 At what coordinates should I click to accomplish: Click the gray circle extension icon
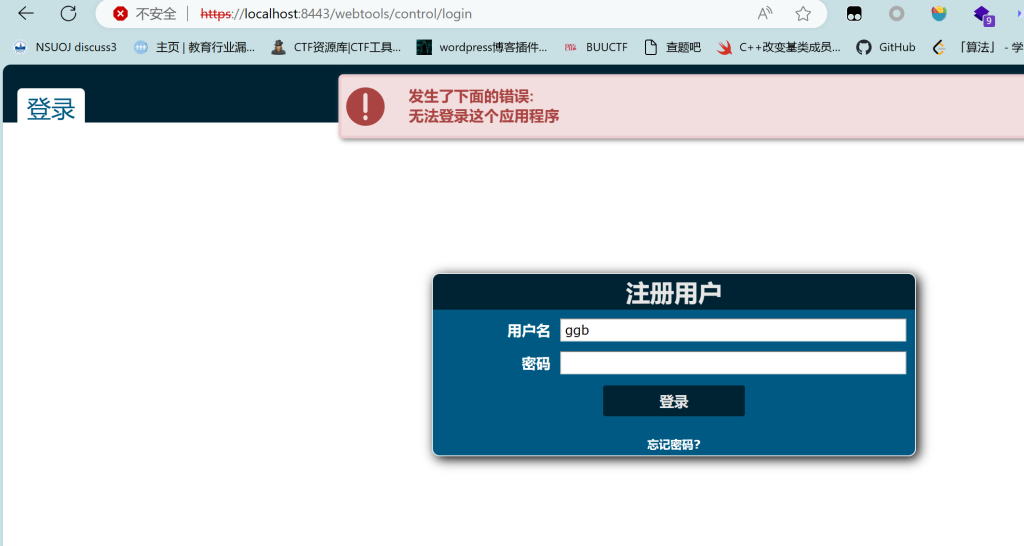click(897, 14)
